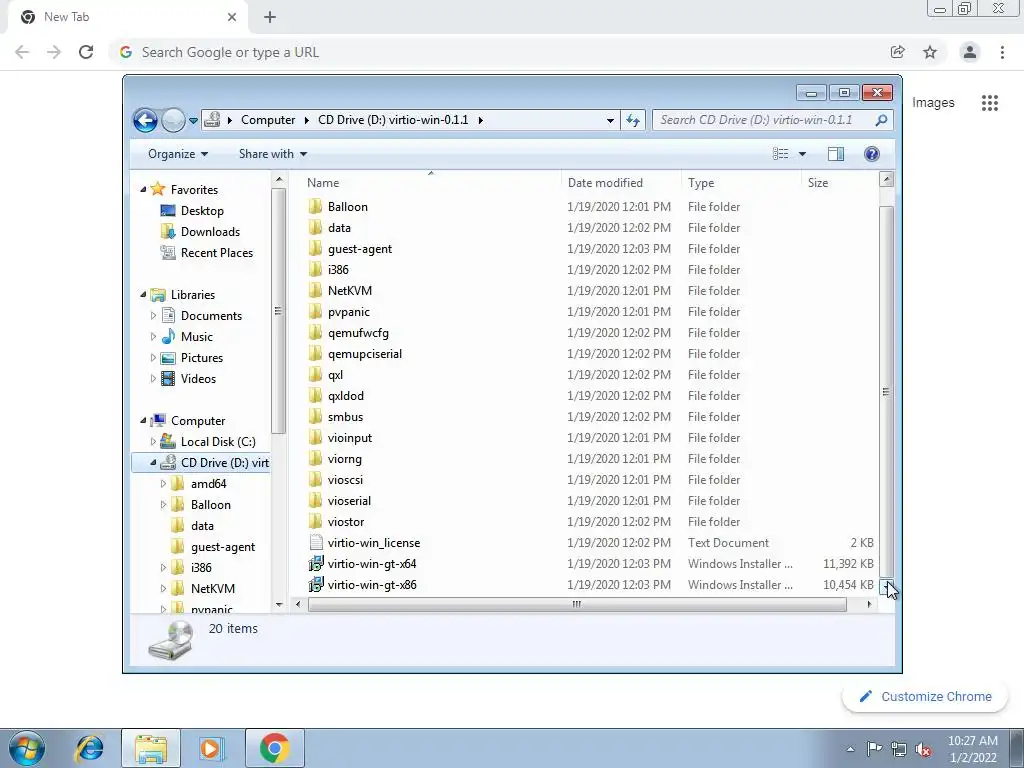Image resolution: width=1024 pixels, height=768 pixels.
Task: Open the recent pages dropdown arrow
Action: 193,121
